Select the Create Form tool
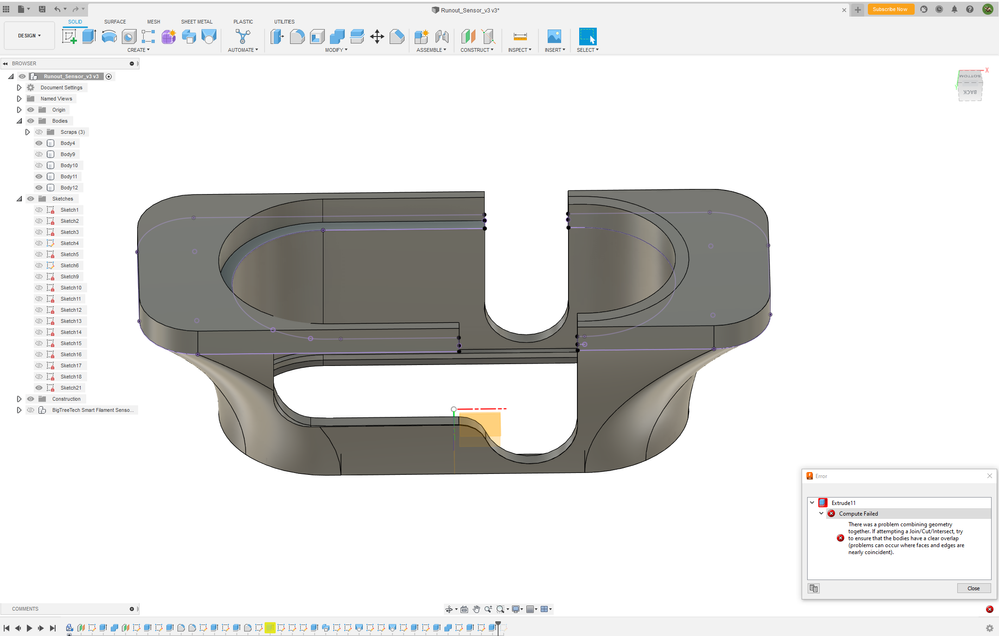Screen dimensions: 999x636 pyautogui.click(x=168, y=36)
